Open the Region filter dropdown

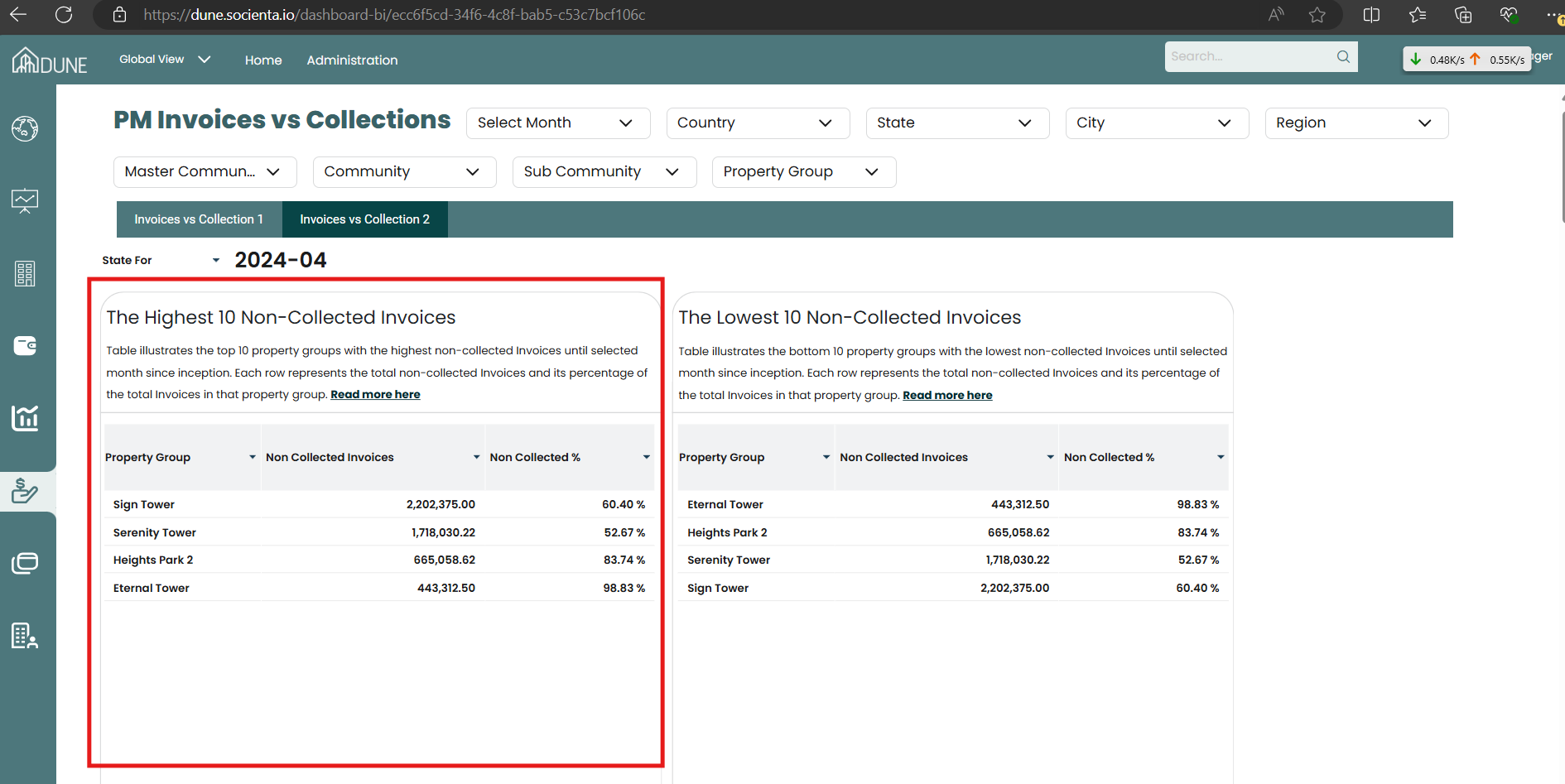pos(1356,123)
